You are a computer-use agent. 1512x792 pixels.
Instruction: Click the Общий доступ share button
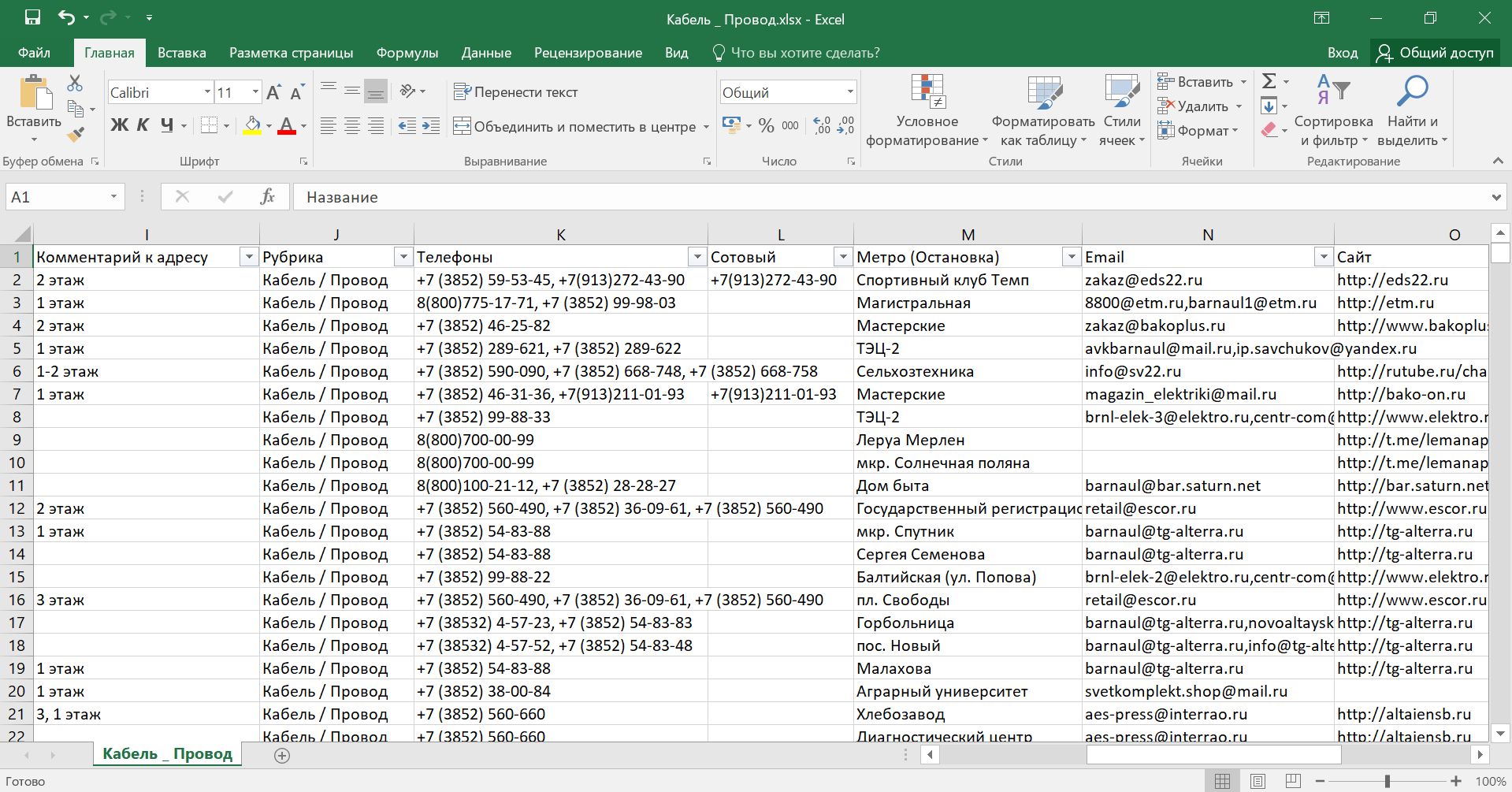pos(1436,53)
